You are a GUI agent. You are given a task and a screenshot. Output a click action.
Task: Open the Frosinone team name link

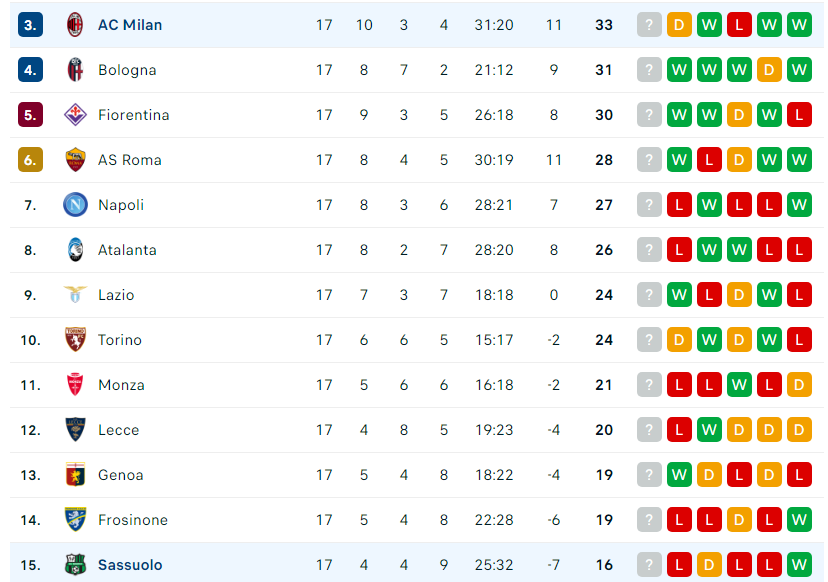[133, 520]
